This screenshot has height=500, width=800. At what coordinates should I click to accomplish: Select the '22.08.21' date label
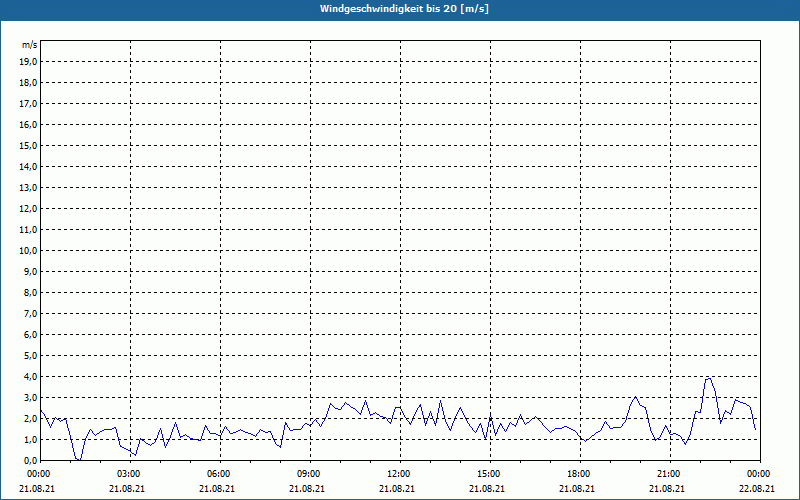[757, 488]
